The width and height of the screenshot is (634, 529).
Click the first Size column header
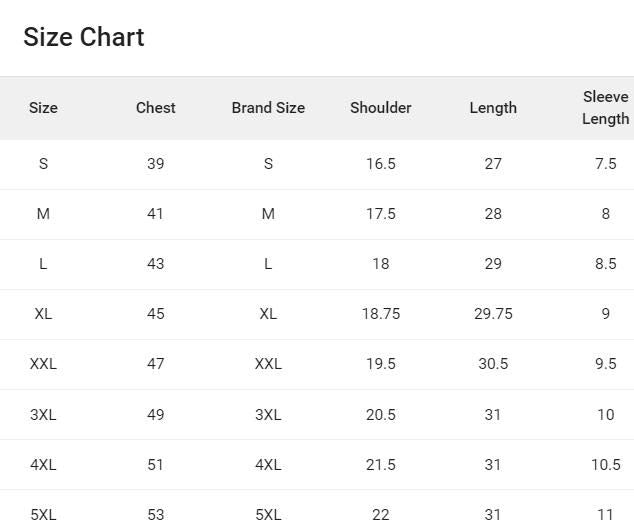(43, 108)
